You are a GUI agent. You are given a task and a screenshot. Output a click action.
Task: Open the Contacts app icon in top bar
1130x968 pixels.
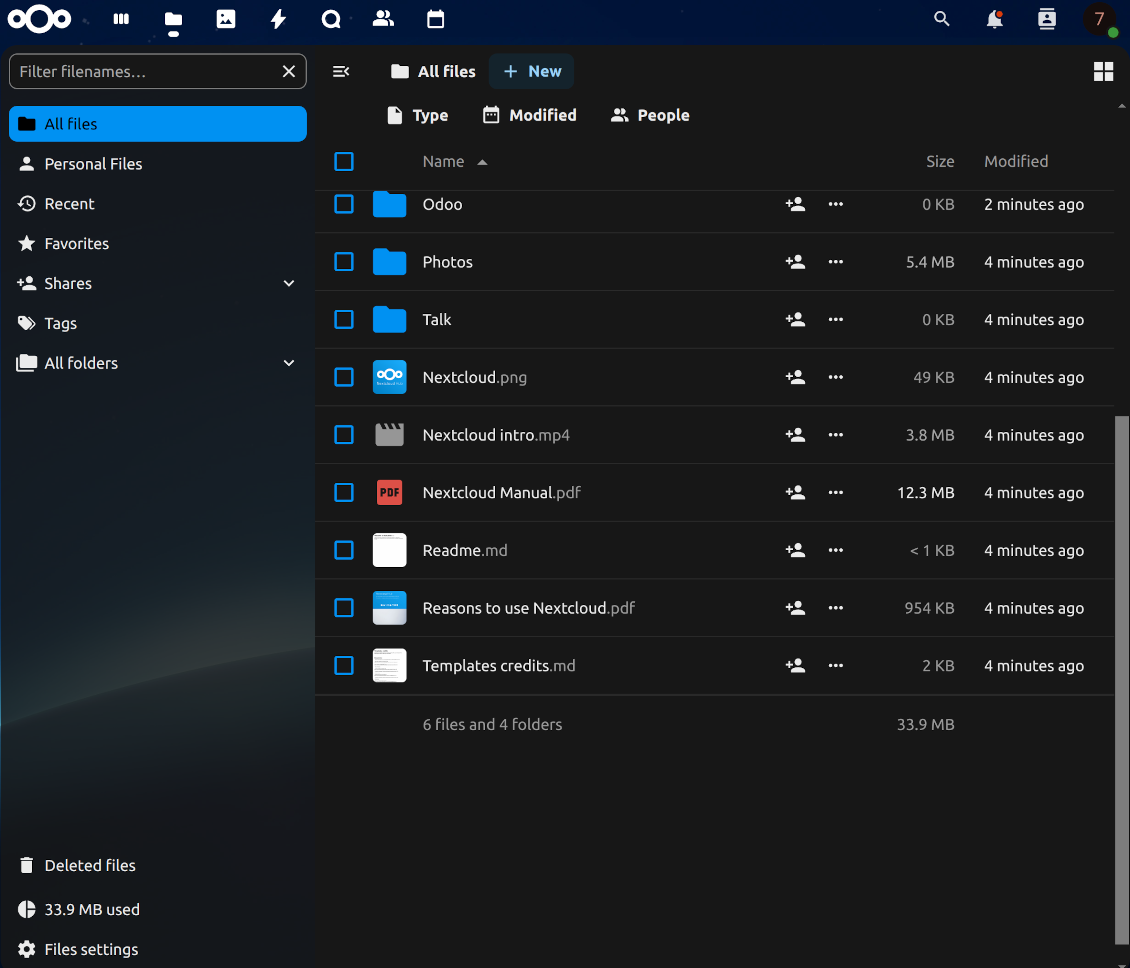[383, 19]
